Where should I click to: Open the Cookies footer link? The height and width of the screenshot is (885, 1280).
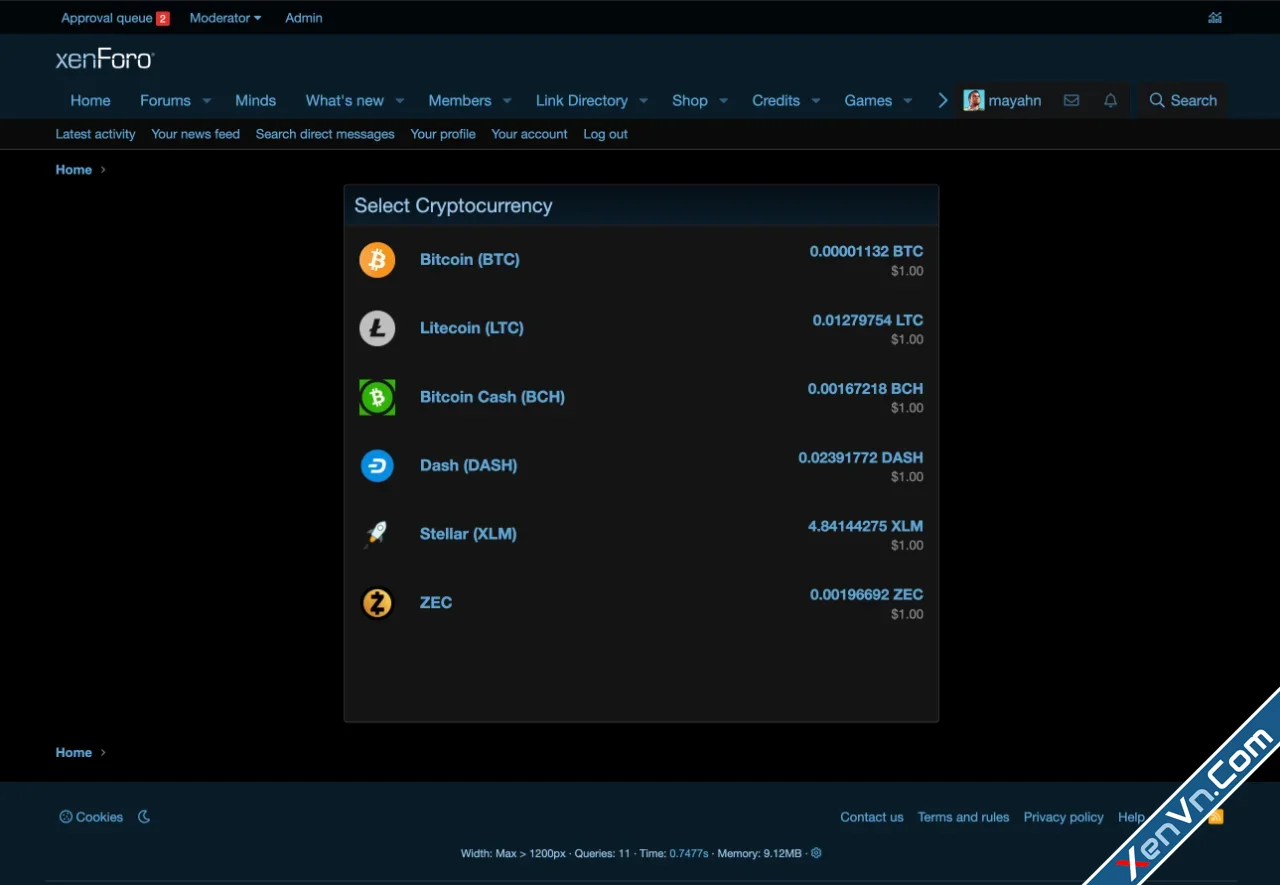pyautogui.click(x=91, y=817)
